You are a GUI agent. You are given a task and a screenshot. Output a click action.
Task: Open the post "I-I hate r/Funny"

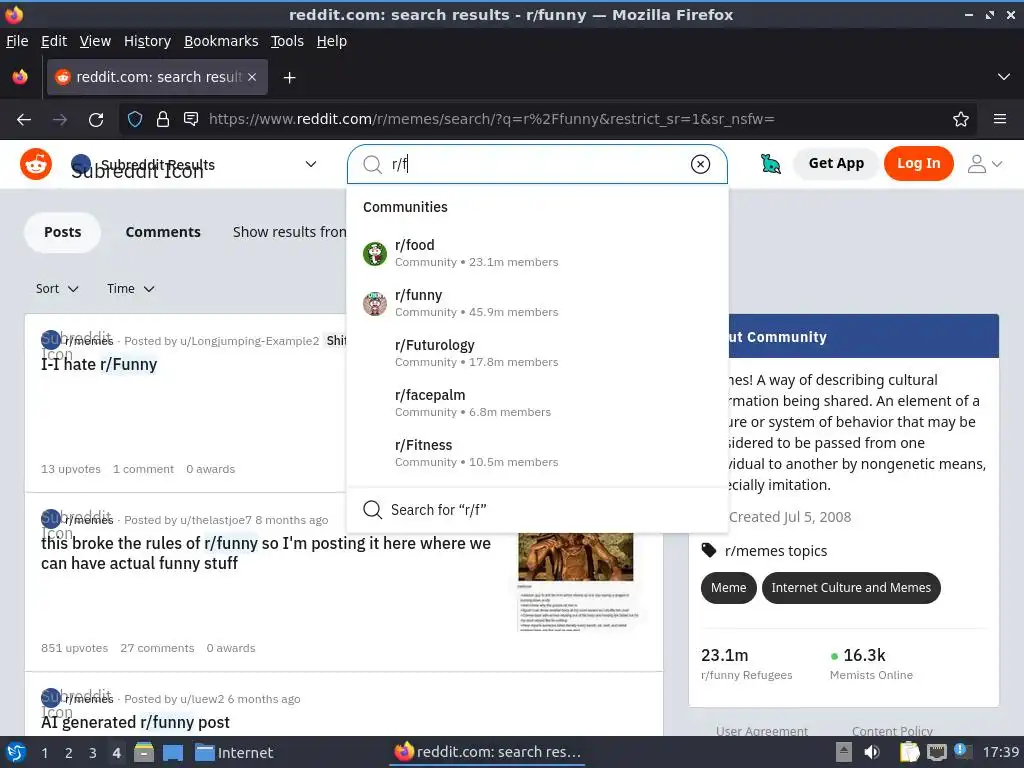(x=99, y=364)
